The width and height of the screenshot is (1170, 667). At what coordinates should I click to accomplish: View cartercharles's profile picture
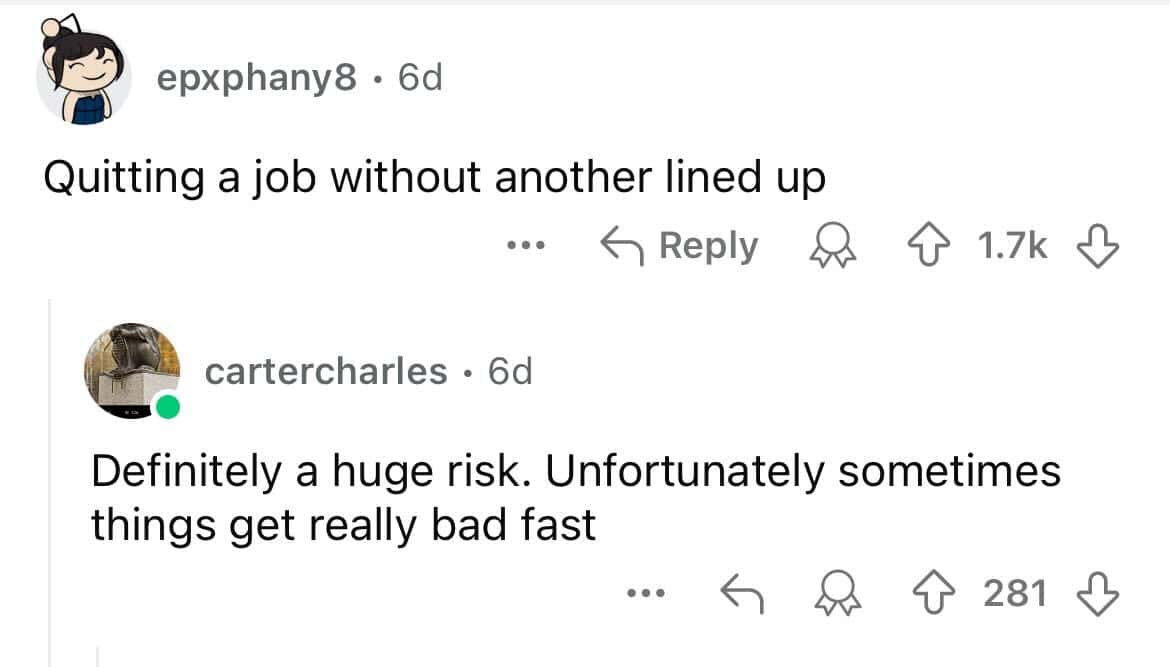(x=132, y=371)
